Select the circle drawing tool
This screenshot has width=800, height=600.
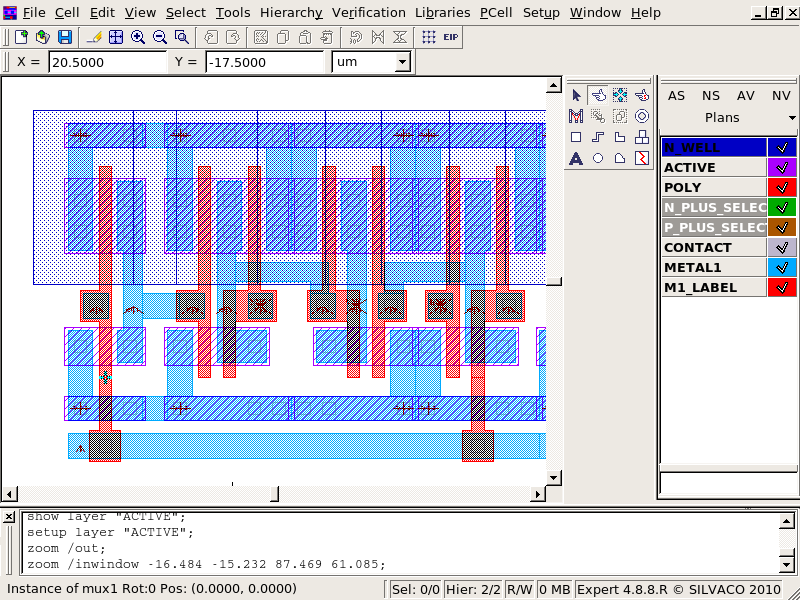pos(598,158)
